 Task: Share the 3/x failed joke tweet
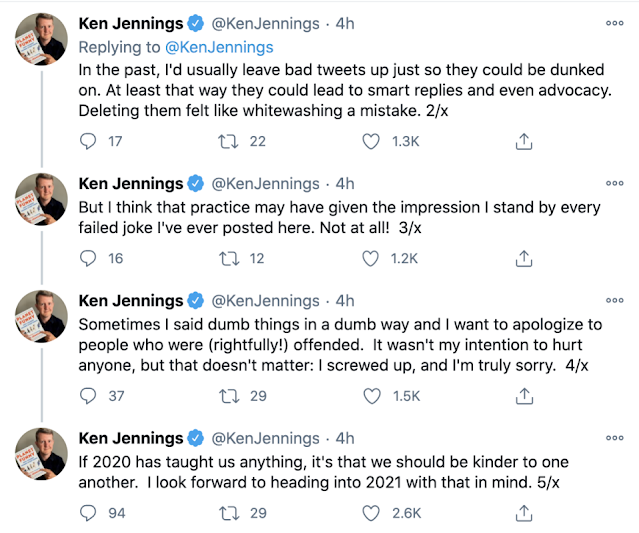pos(522,258)
